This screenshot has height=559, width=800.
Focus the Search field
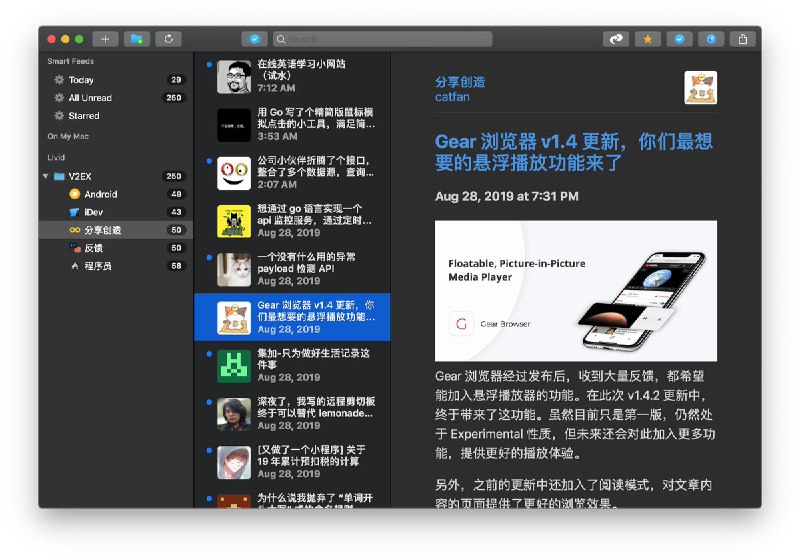(x=385, y=39)
